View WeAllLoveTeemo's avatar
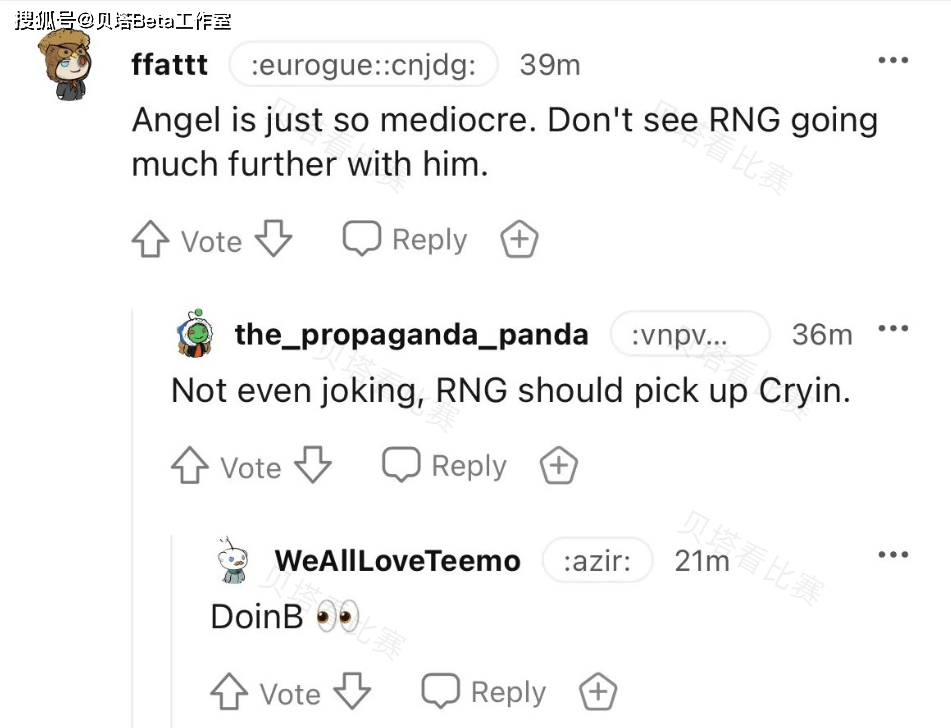The image size is (951, 728). click(232, 560)
